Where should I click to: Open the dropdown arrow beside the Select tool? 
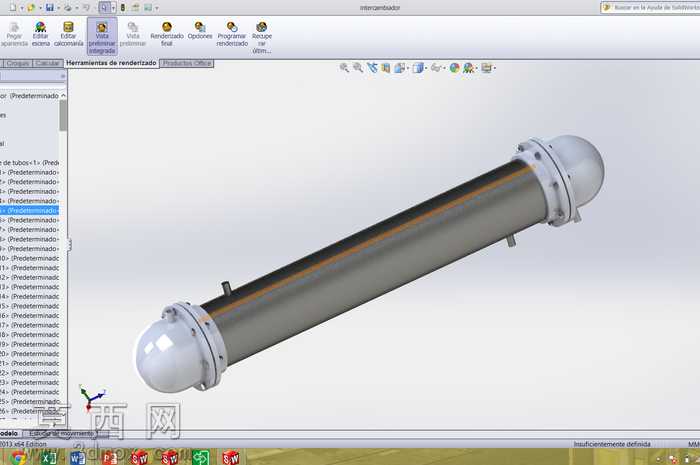[113, 8]
